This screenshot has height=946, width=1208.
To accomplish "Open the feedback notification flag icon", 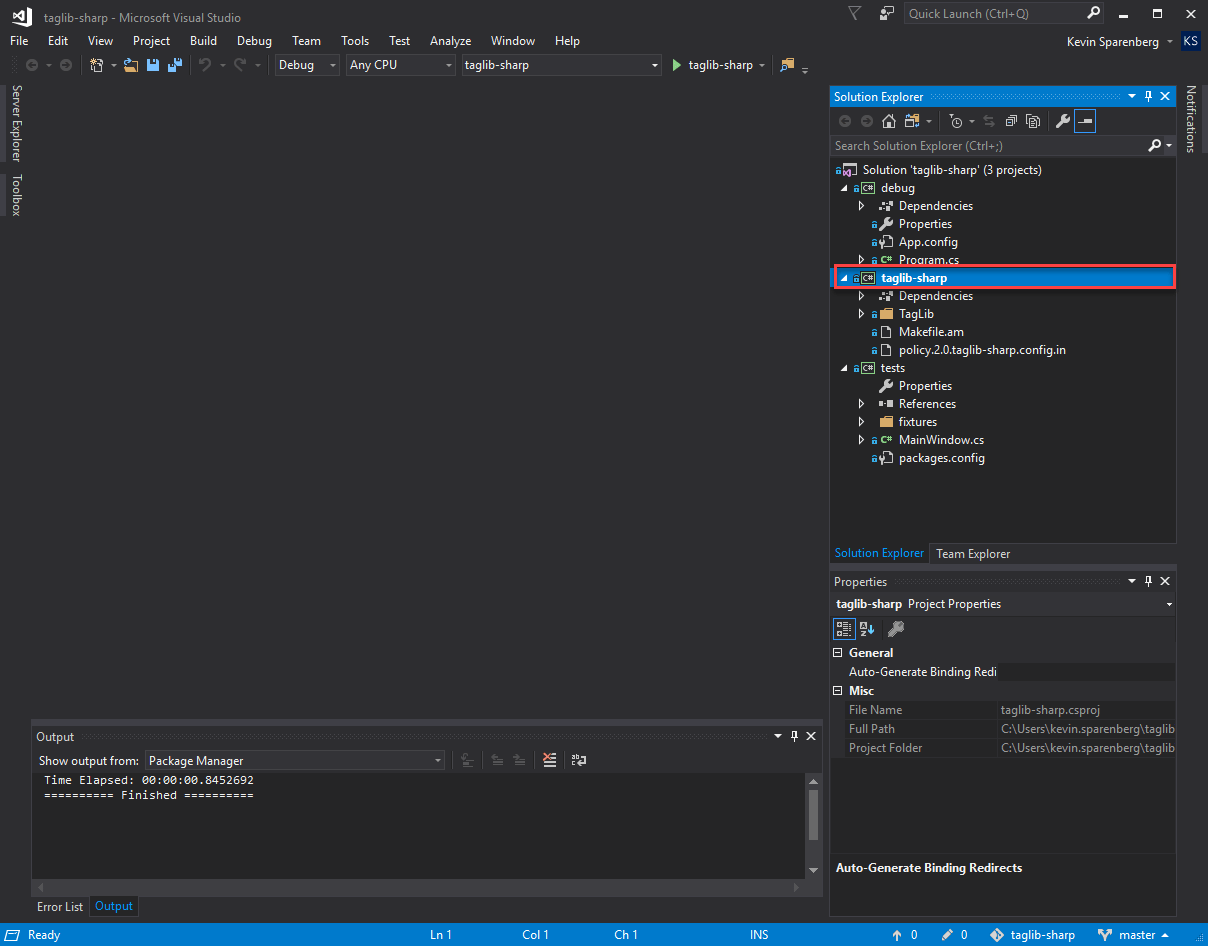I will 854,13.
